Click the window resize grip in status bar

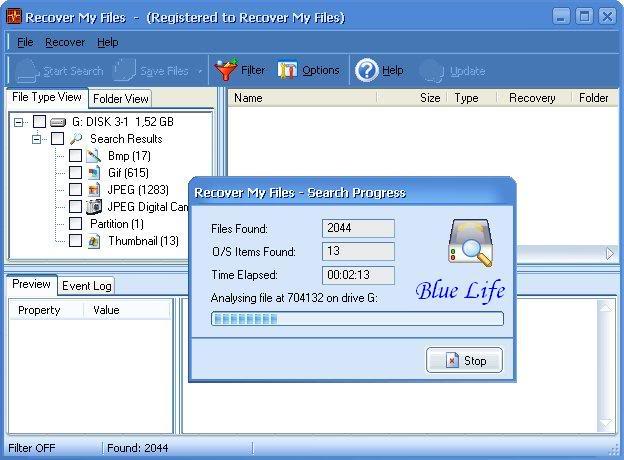[614, 450]
